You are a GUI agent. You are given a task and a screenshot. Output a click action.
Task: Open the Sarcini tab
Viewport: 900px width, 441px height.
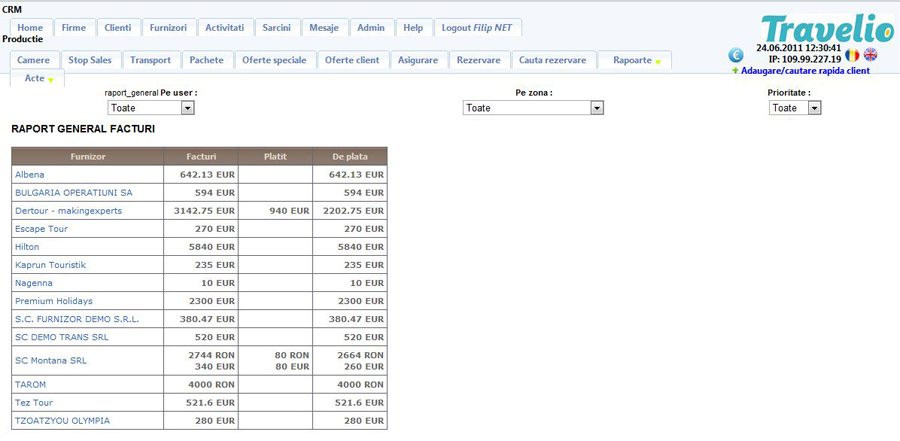coord(277,28)
